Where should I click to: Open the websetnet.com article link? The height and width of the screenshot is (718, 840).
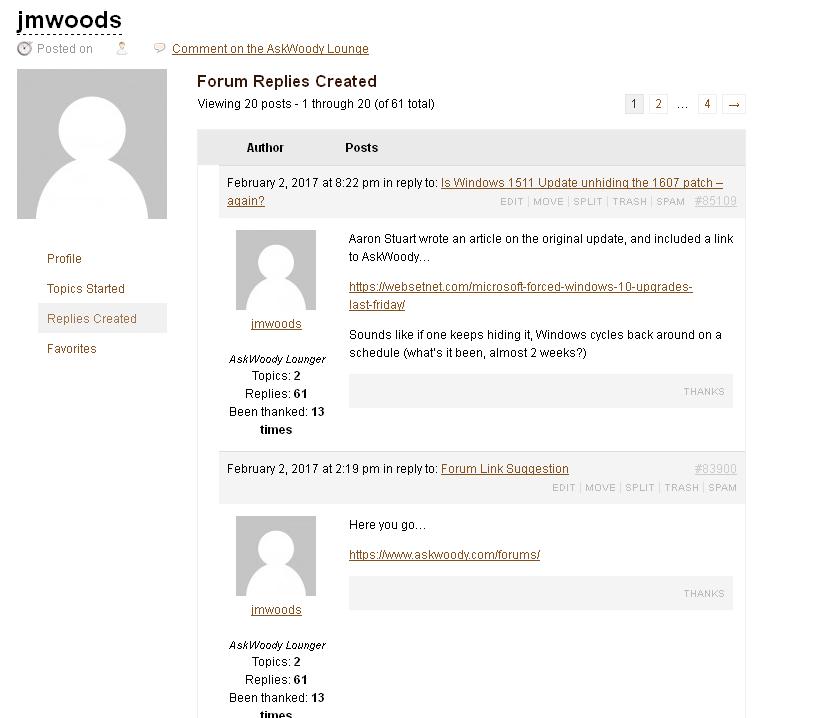(x=520, y=287)
